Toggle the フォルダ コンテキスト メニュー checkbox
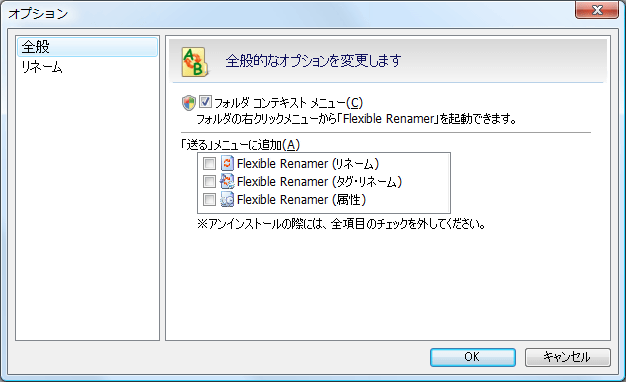626x382 pixels. [205, 102]
